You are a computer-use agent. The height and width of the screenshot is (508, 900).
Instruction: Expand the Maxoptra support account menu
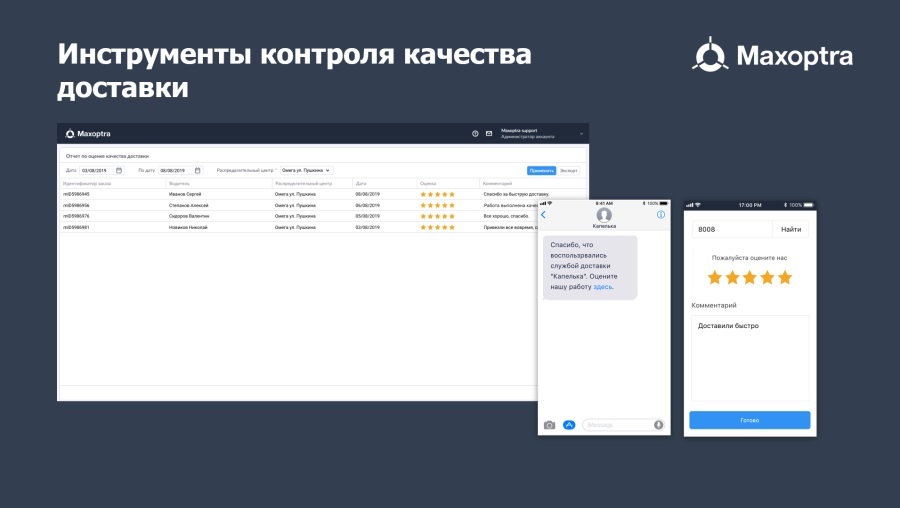(x=581, y=134)
